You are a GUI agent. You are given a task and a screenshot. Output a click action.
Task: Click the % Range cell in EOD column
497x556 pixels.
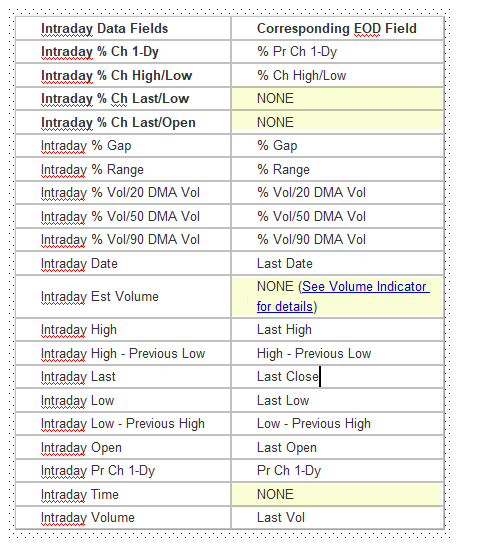click(x=337, y=169)
